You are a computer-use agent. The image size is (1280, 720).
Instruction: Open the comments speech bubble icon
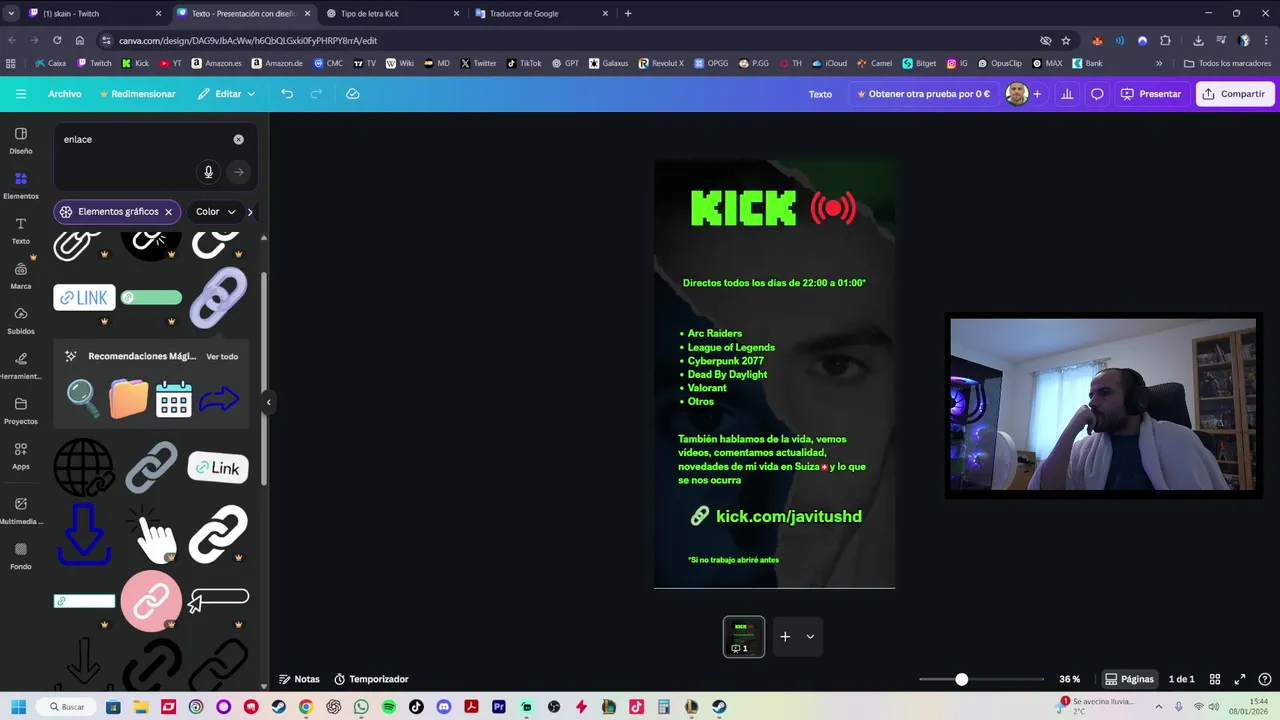point(1097,94)
